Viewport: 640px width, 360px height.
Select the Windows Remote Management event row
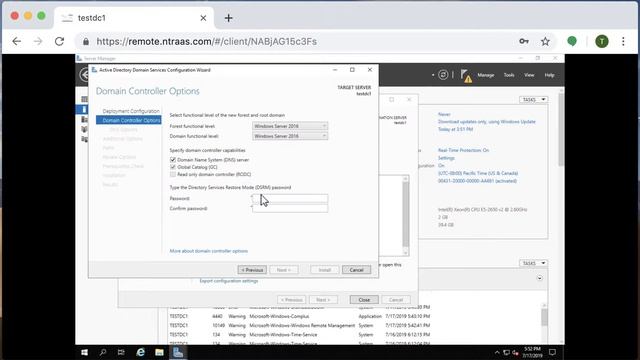coord(300,325)
